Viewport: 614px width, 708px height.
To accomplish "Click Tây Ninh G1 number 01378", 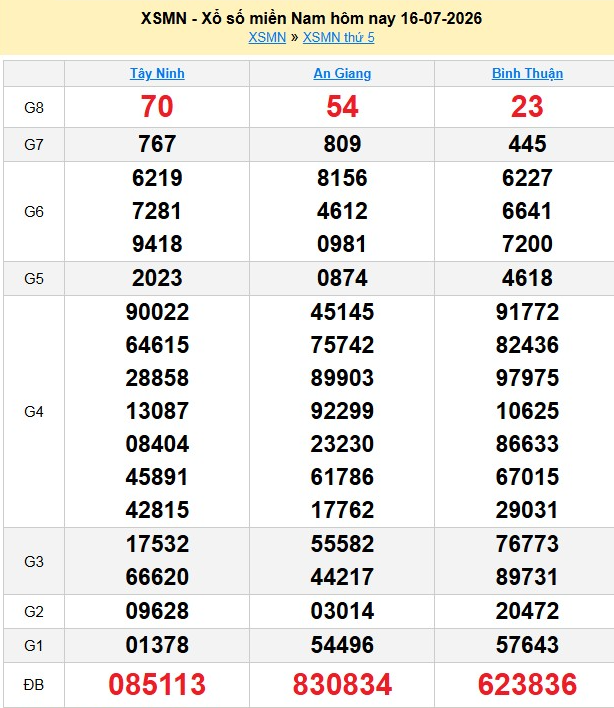I will coord(157,645).
